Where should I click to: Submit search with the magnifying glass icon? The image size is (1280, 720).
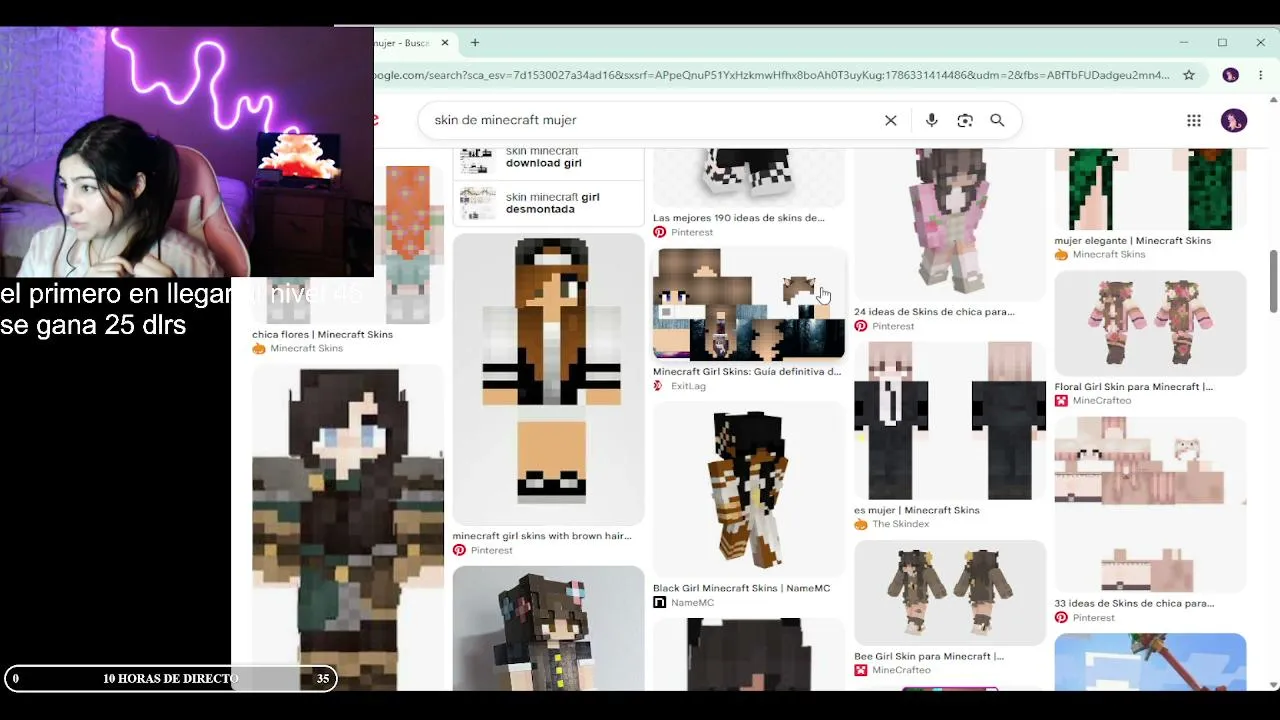[x=997, y=120]
